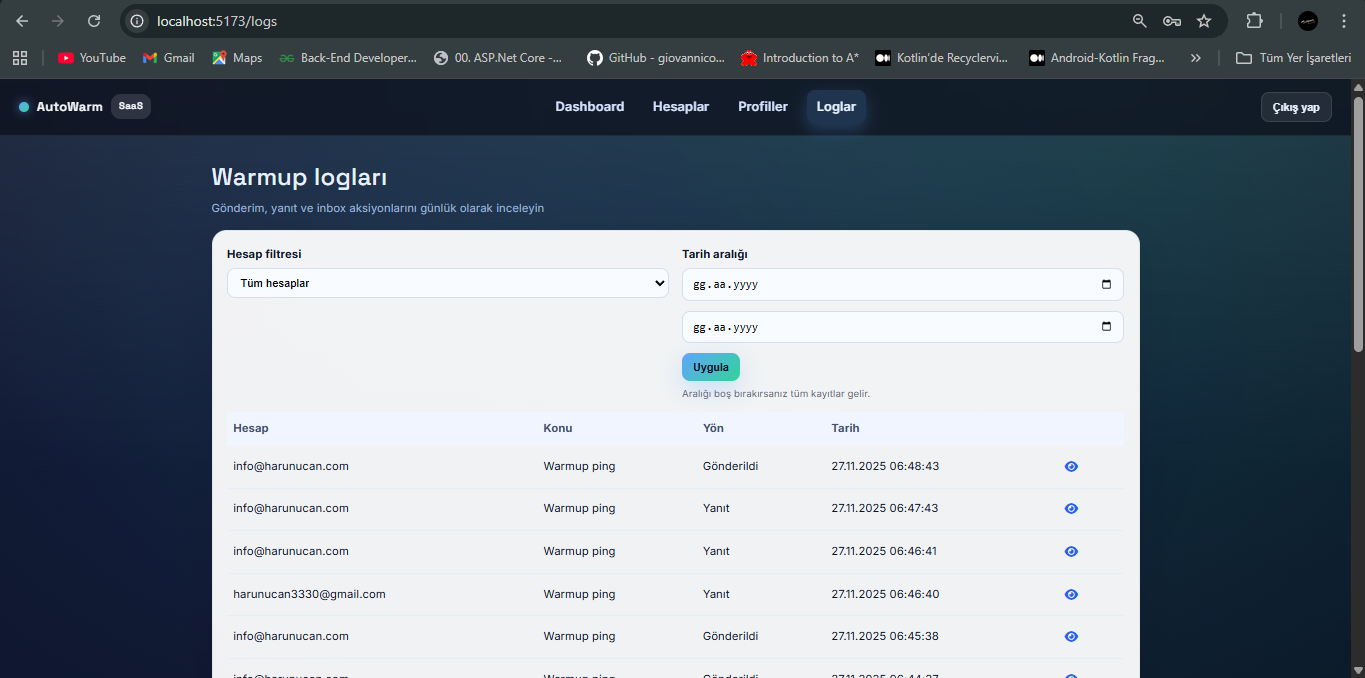The height and width of the screenshot is (678, 1365).
Task: Click the Çıkış yap logout button
Action: point(1295,107)
